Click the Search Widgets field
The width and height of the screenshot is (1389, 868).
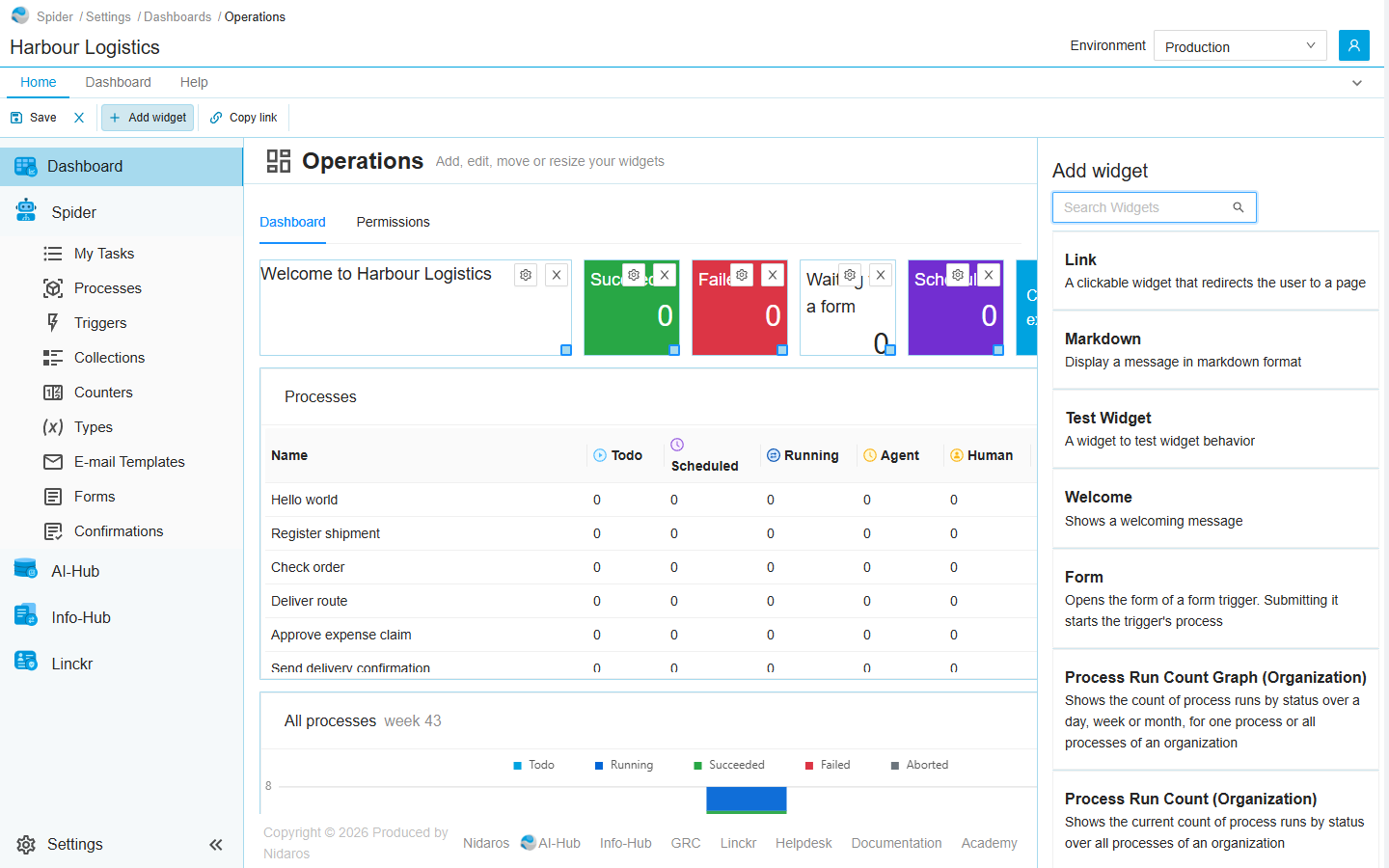pyautogui.click(x=1154, y=207)
